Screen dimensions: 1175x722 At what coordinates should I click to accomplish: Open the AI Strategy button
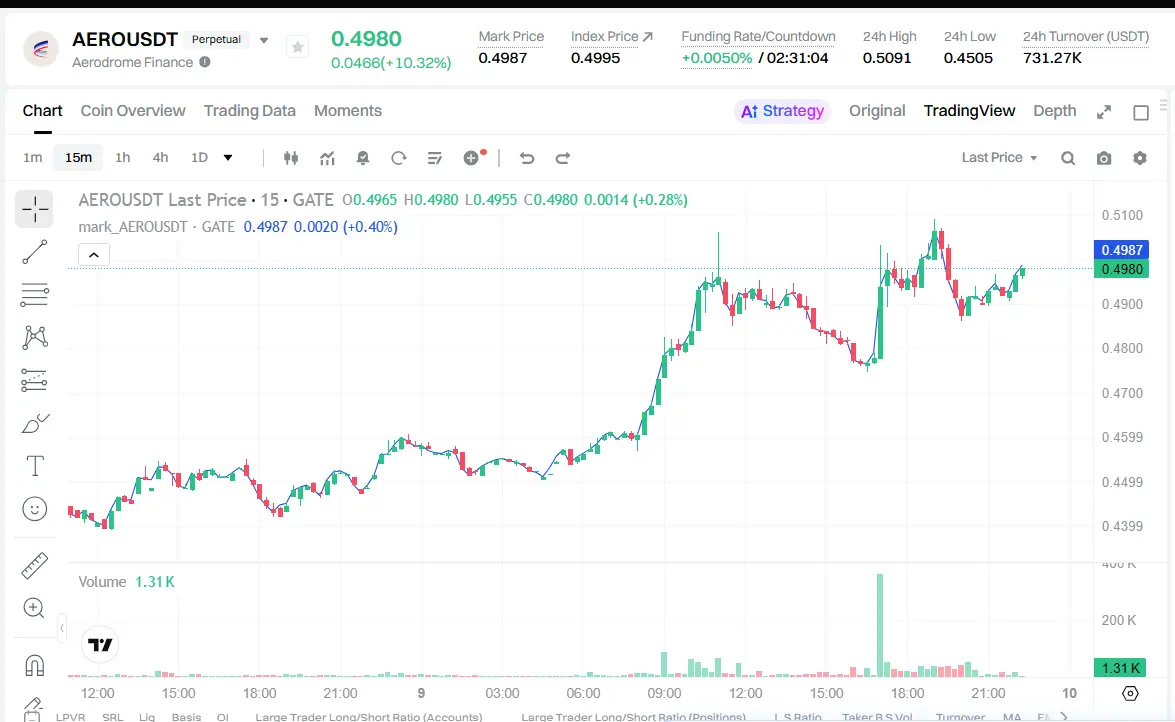(782, 111)
